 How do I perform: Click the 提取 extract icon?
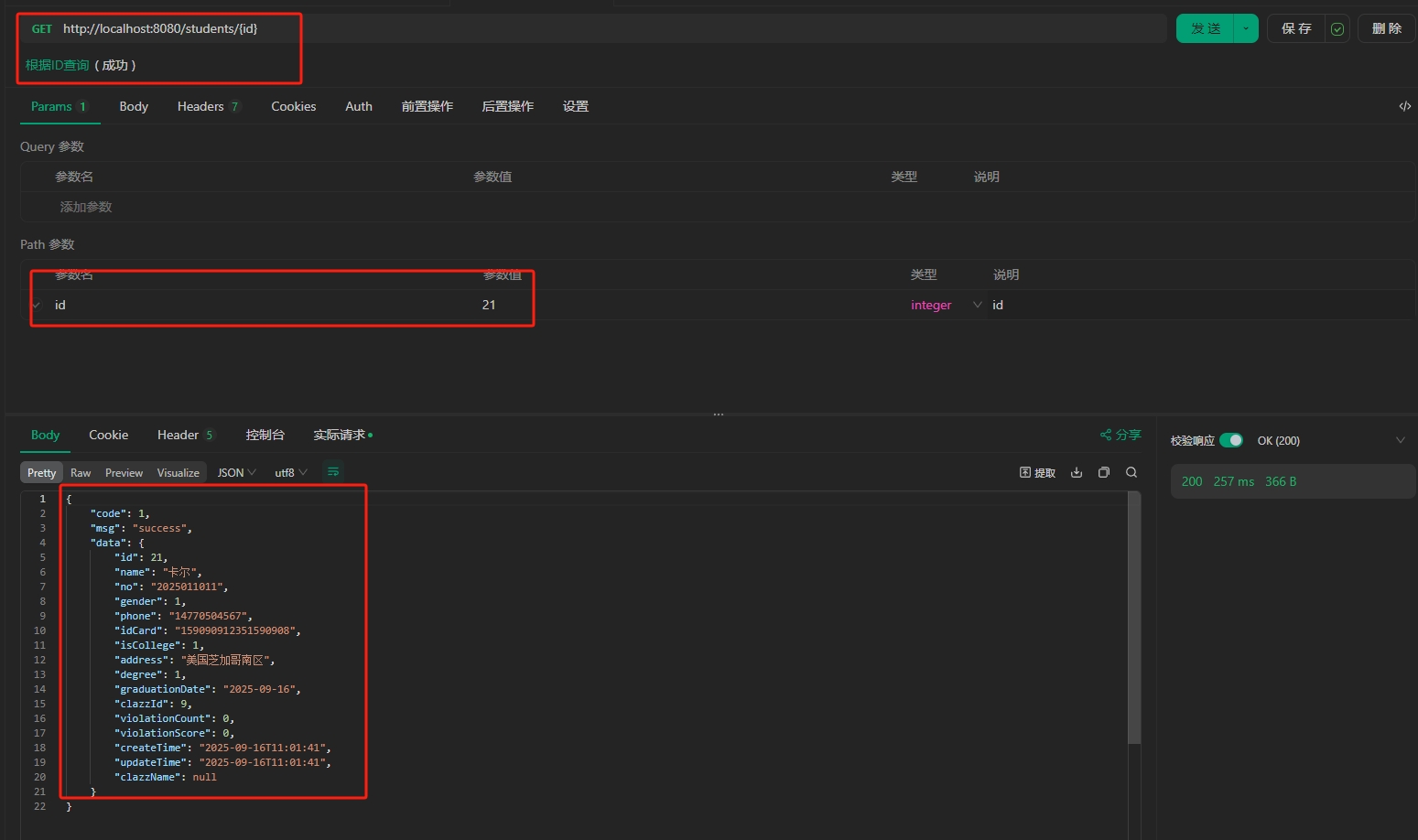pyautogui.click(x=1037, y=472)
